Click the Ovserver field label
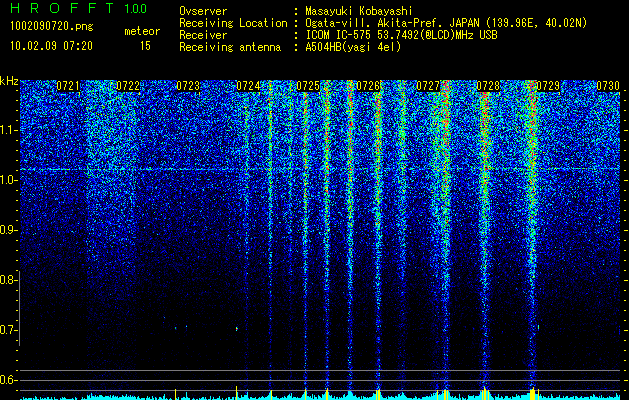Screen dimensions: 629x400 point(203,11)
